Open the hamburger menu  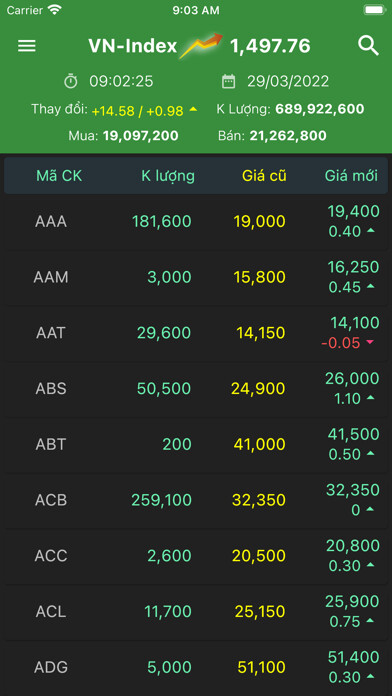pyautogui.click(x=27, y=46)
